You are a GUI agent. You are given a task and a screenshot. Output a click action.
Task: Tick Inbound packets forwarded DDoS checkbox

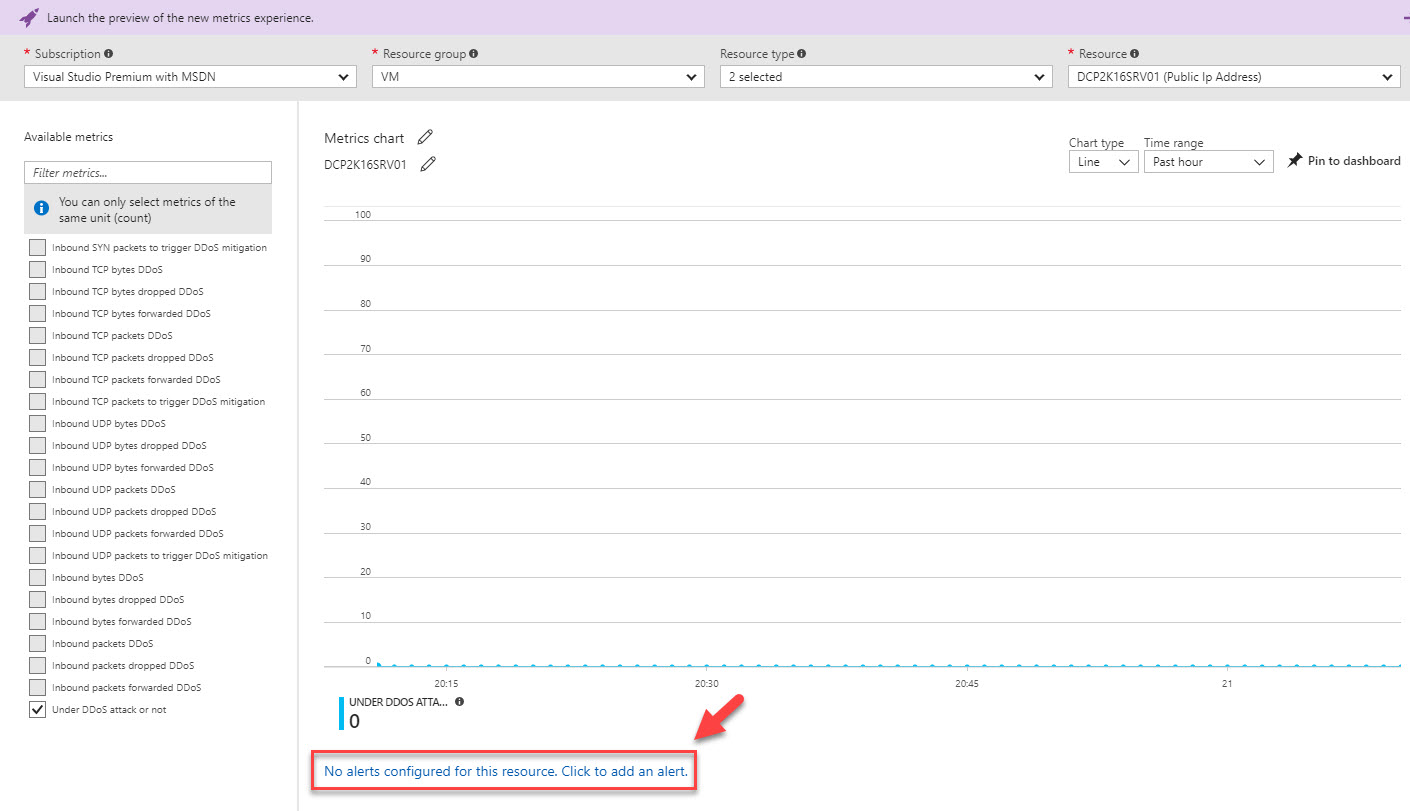37,688
